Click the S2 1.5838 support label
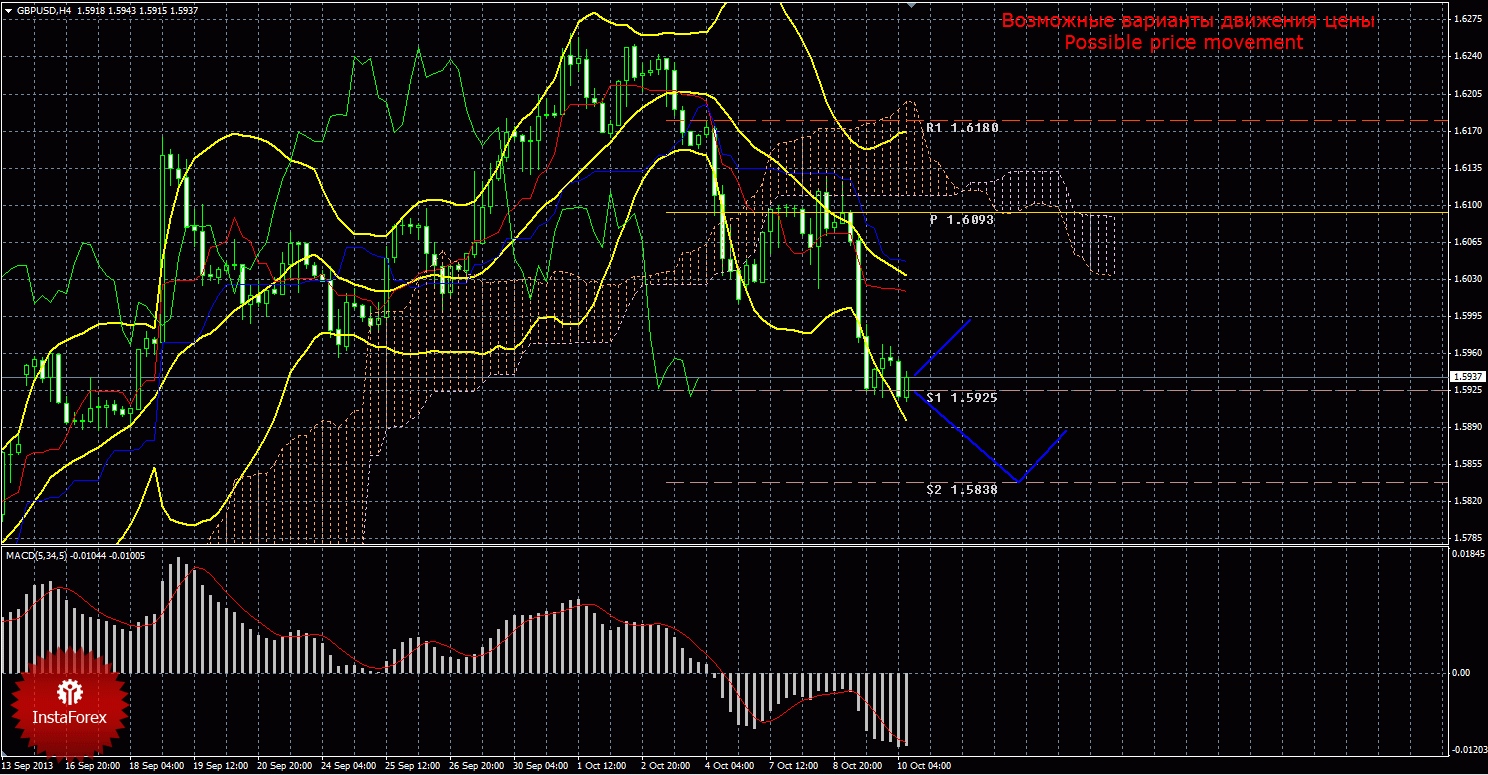The height and width of the screenshot is (775, 1488). coord(961,490)
